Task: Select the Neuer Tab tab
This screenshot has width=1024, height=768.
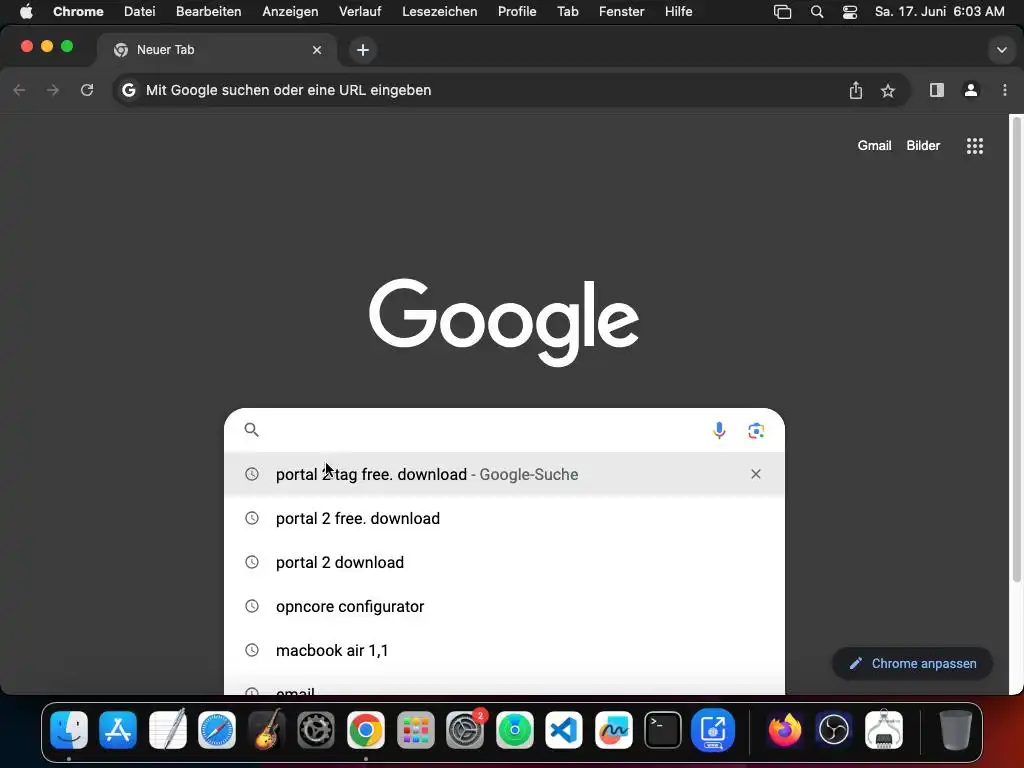Action: click(217, 50)
